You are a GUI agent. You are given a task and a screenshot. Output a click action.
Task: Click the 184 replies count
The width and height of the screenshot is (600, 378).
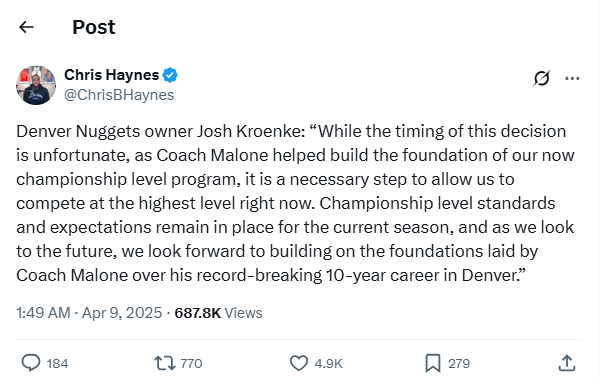click(57, 363)
